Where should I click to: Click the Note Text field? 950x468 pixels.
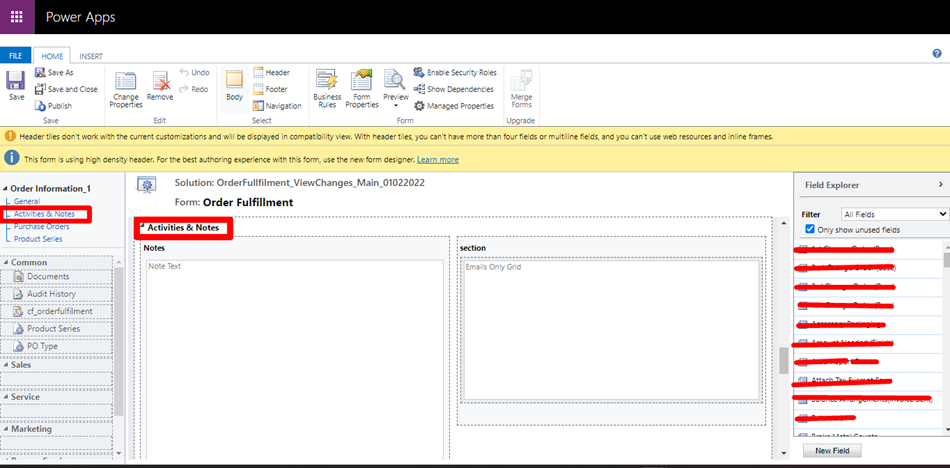[x=294, y=358]
